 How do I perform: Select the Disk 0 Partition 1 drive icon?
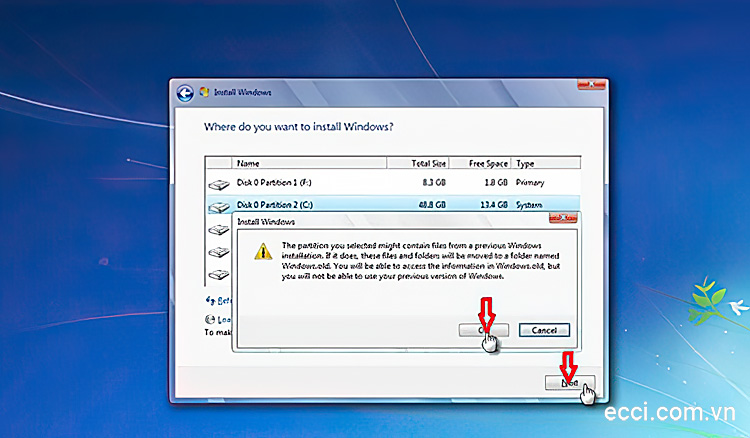[x=219, y=184]
